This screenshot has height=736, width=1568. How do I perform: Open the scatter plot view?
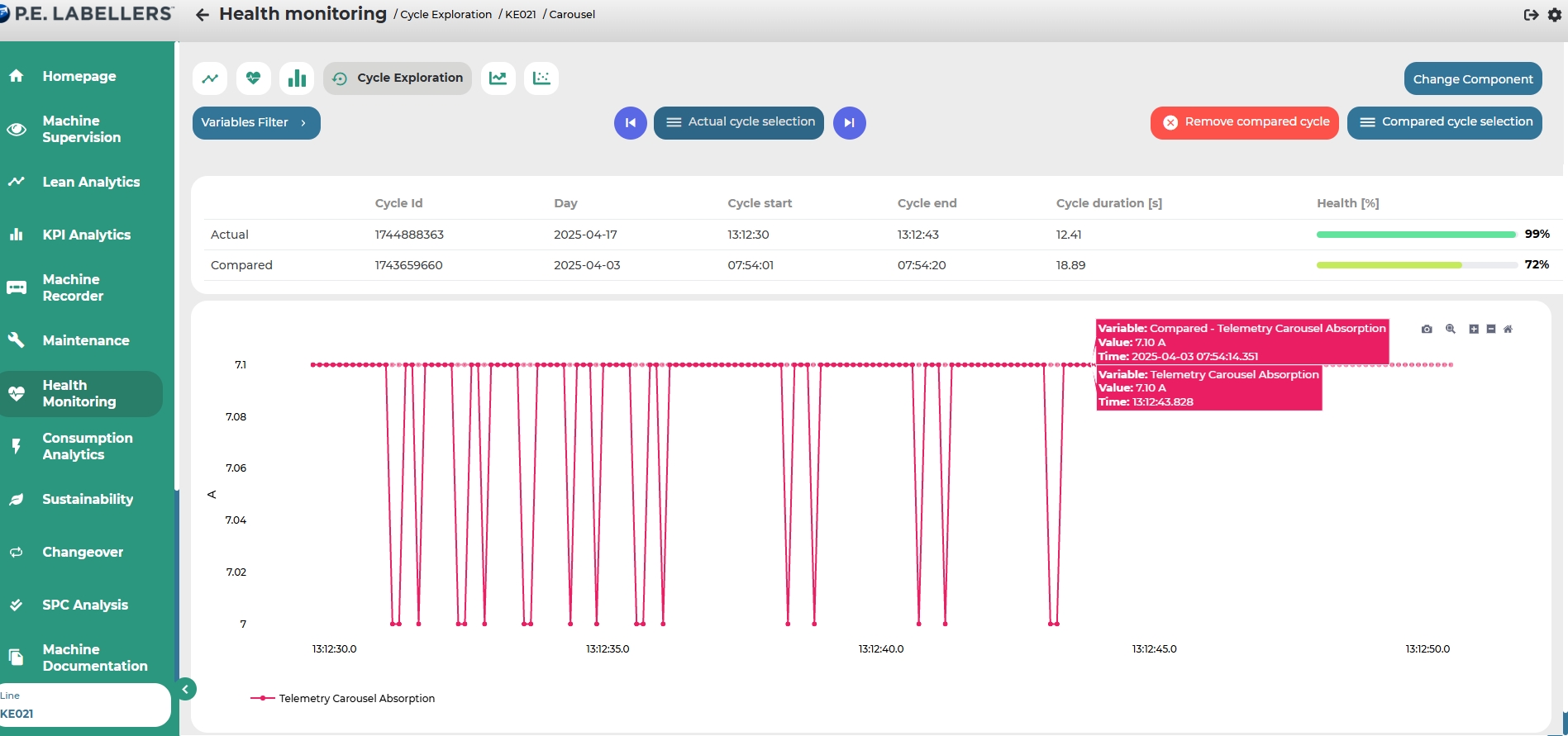[541, 78]
